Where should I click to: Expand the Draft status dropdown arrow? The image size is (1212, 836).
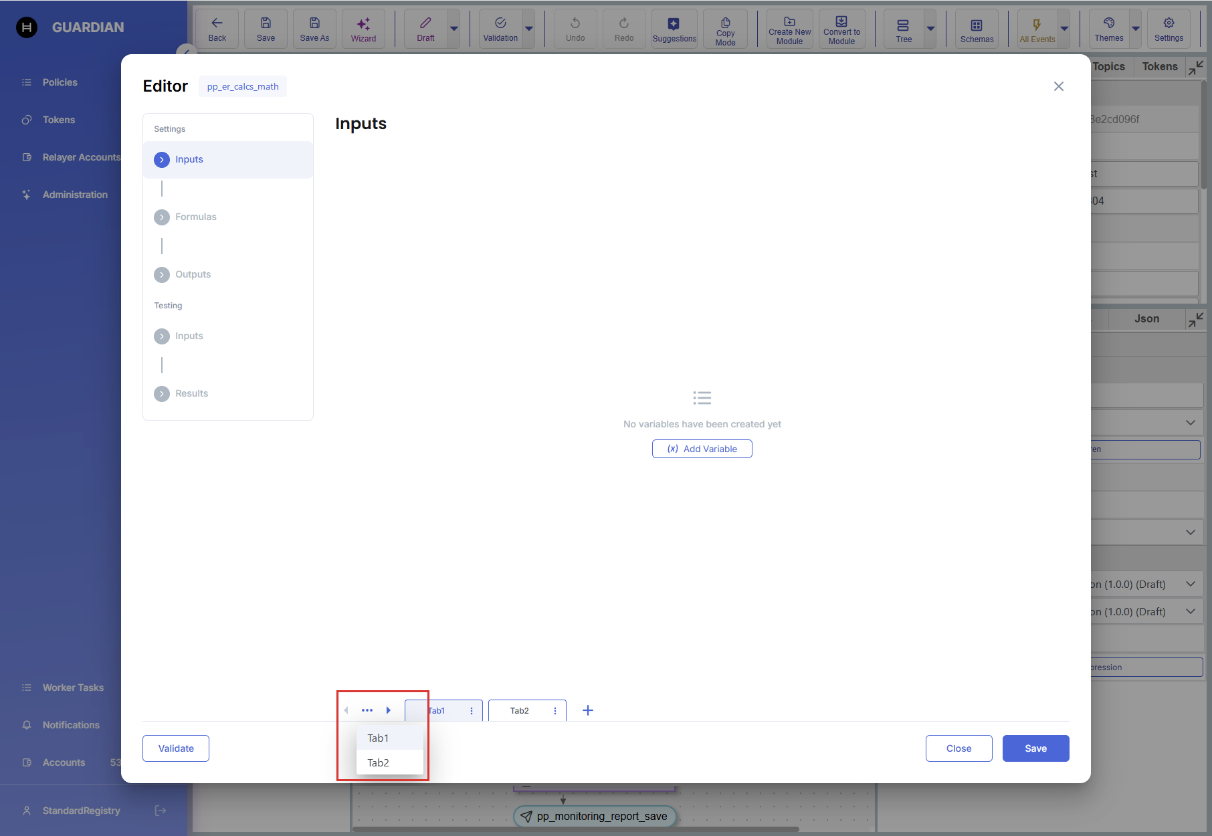454,29
